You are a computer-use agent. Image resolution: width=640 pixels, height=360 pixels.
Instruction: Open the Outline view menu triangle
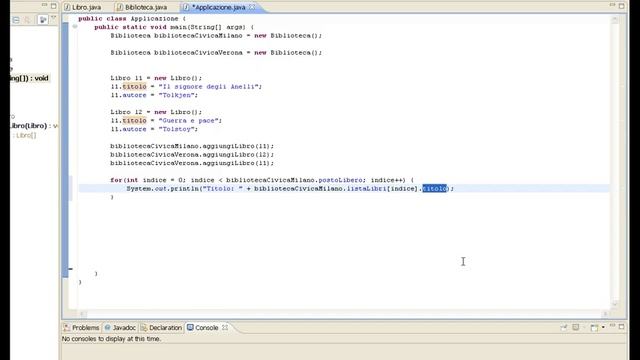click(x=53, y=19)
